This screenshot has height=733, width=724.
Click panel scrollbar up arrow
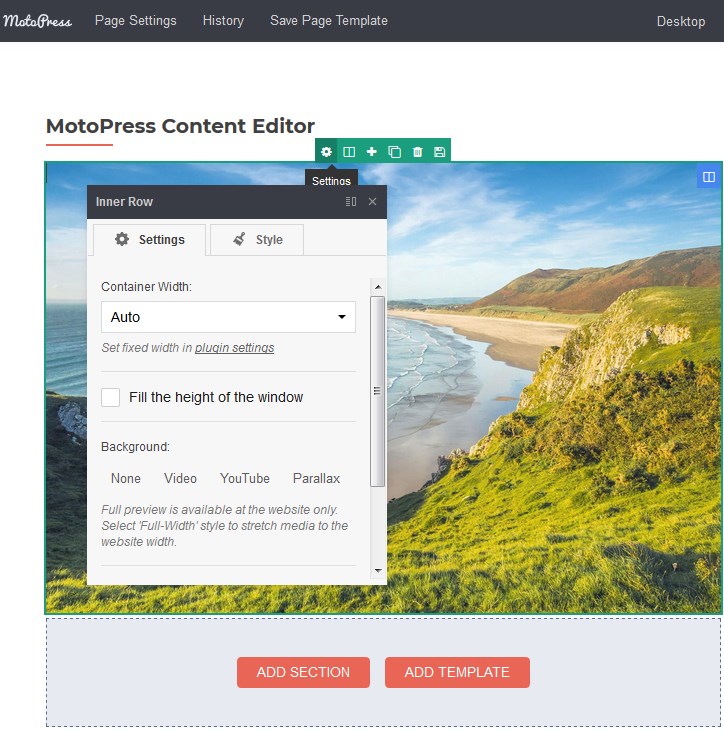378,287
